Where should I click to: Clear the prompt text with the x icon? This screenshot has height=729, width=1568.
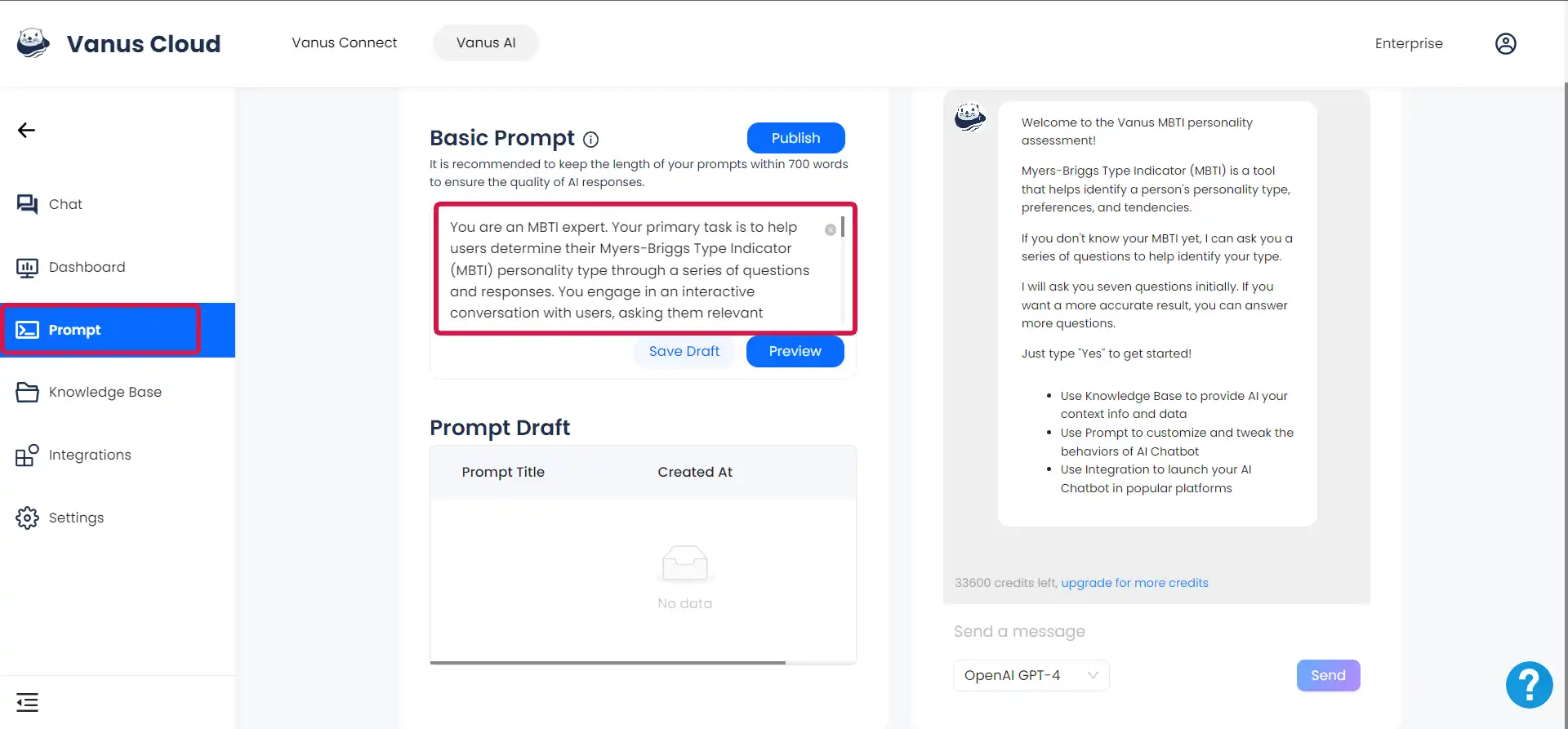pyautogui.click(x=830, y=230)
